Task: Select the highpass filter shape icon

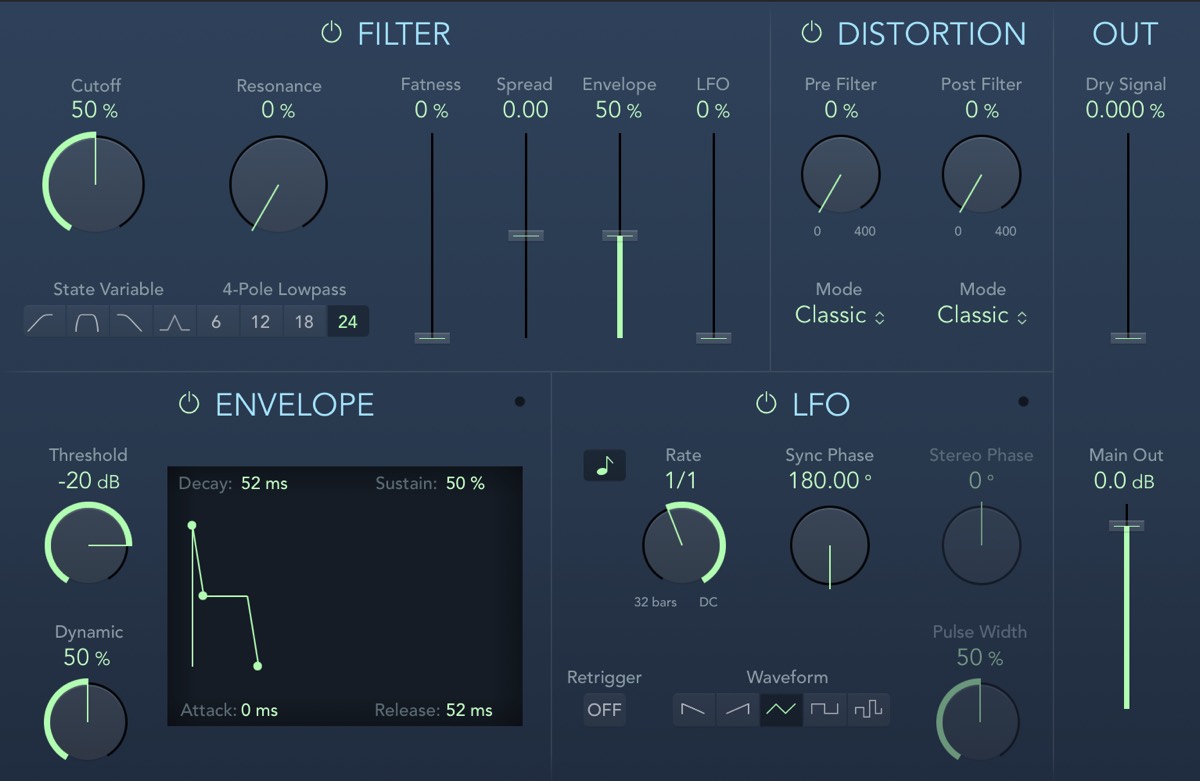Action: pyautogui.click(x=44, y=322)
